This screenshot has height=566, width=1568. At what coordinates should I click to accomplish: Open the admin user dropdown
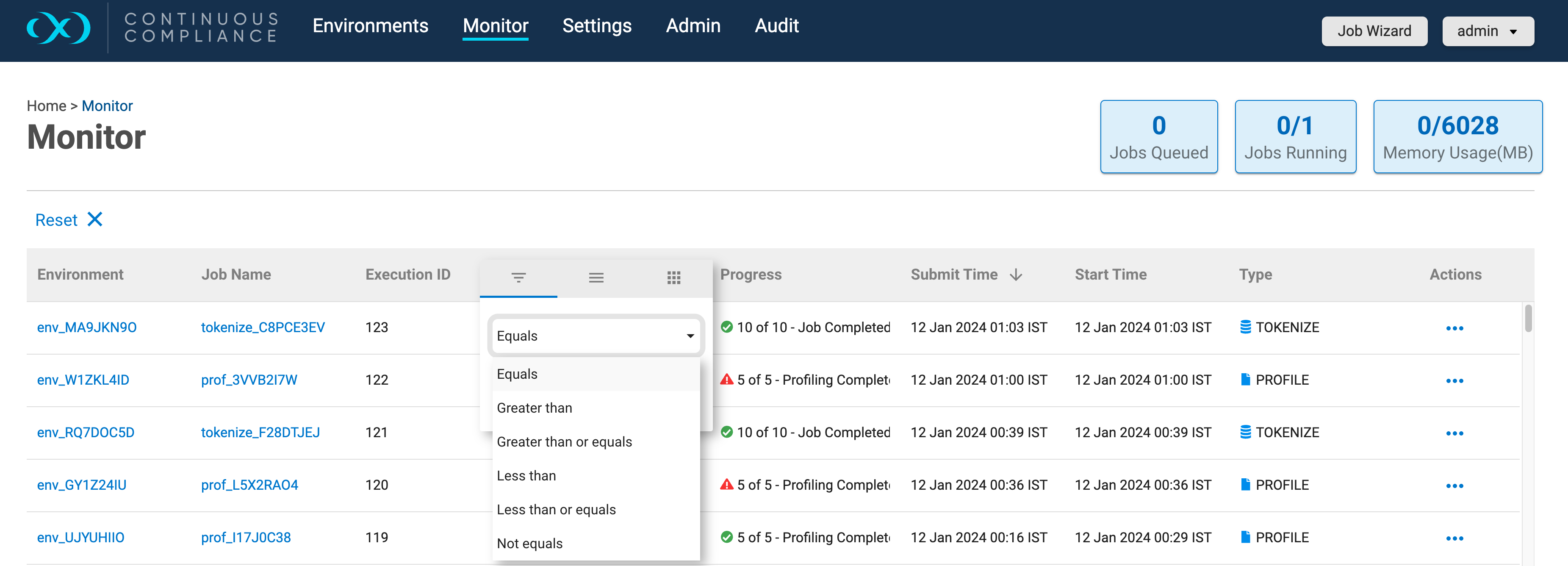pos(1488,31)
